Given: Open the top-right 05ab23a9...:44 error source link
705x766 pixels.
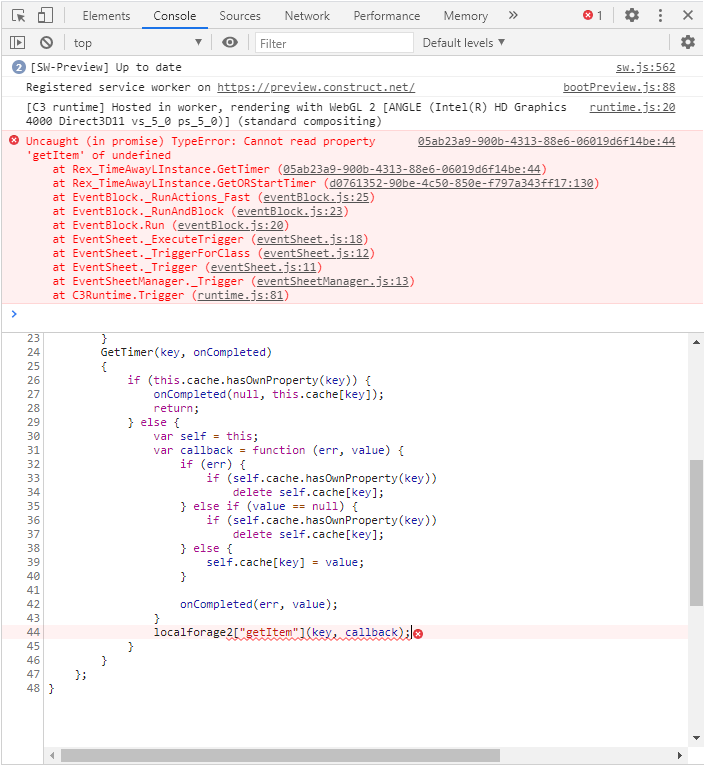Looking at the screenshot, I should 546,141.
